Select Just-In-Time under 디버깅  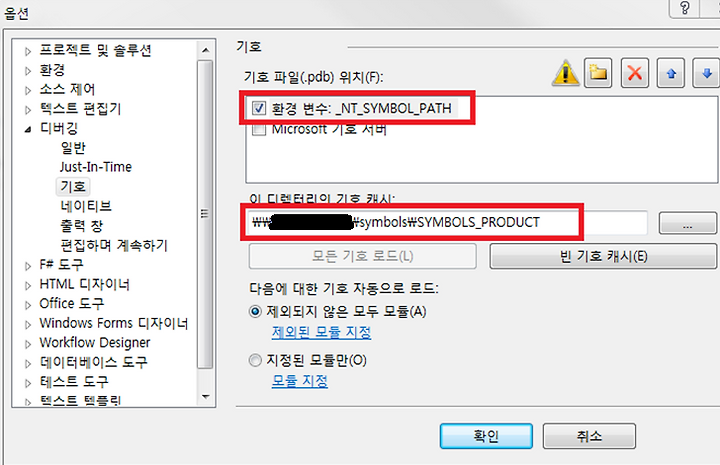(96, 167)
